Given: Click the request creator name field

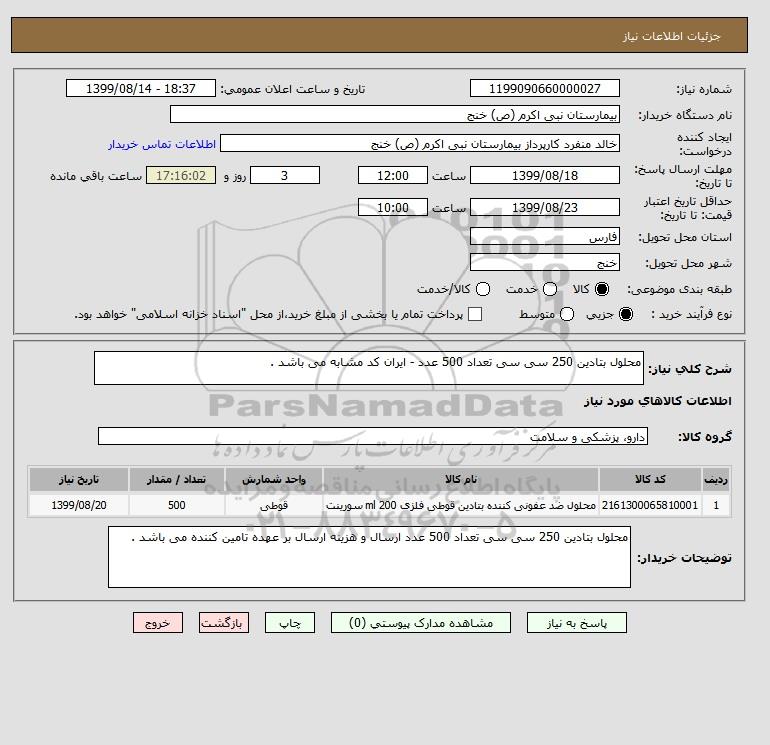Looking at the screenshot, I should click(x=420, y=143).
